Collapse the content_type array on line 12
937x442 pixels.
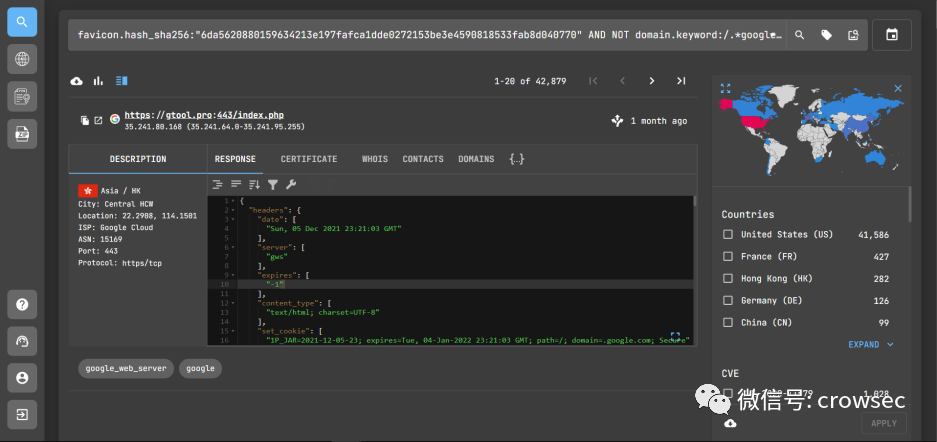(x=233, y=303)
